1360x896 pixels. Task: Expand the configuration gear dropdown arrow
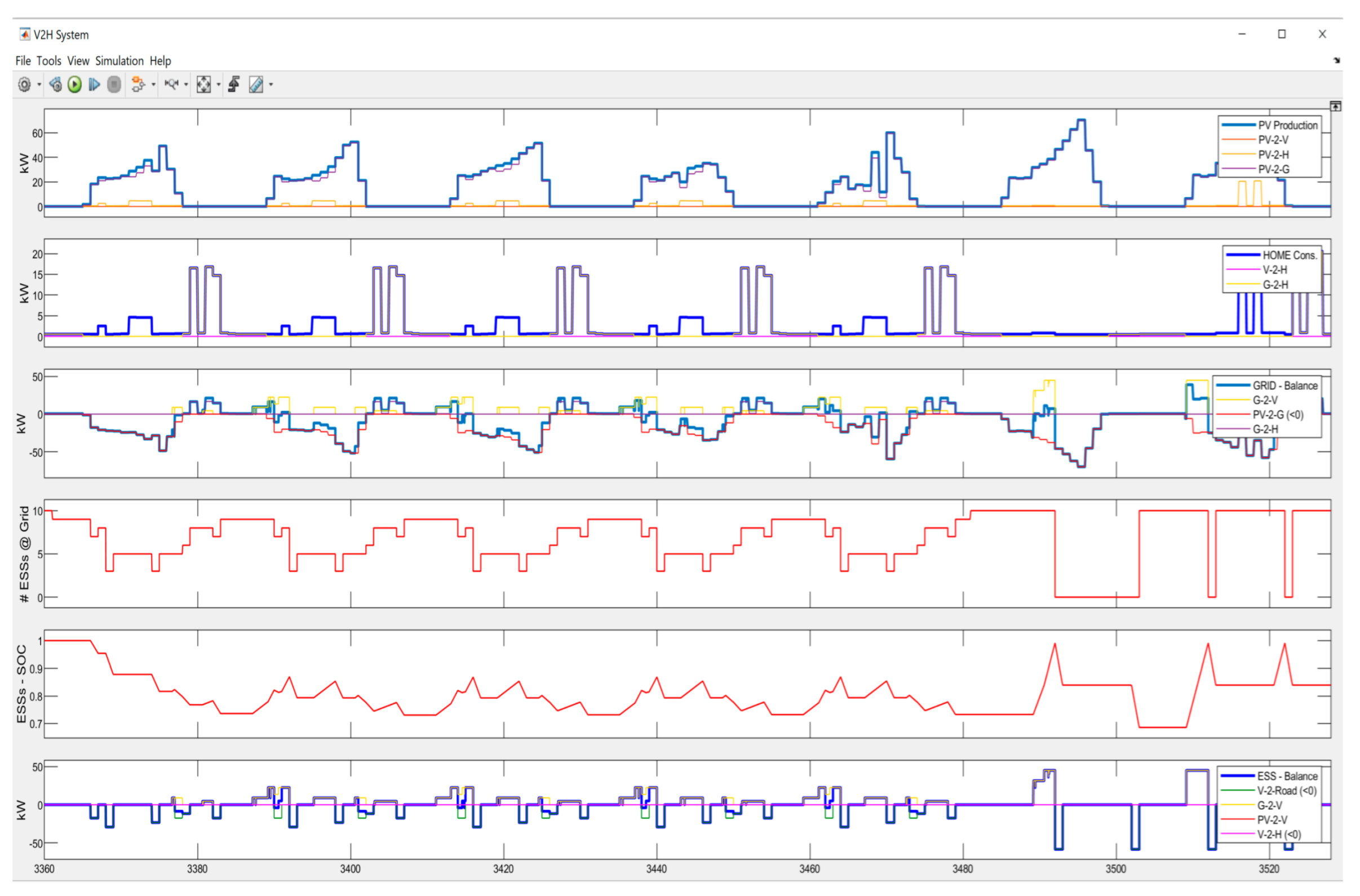pos(39,85)
